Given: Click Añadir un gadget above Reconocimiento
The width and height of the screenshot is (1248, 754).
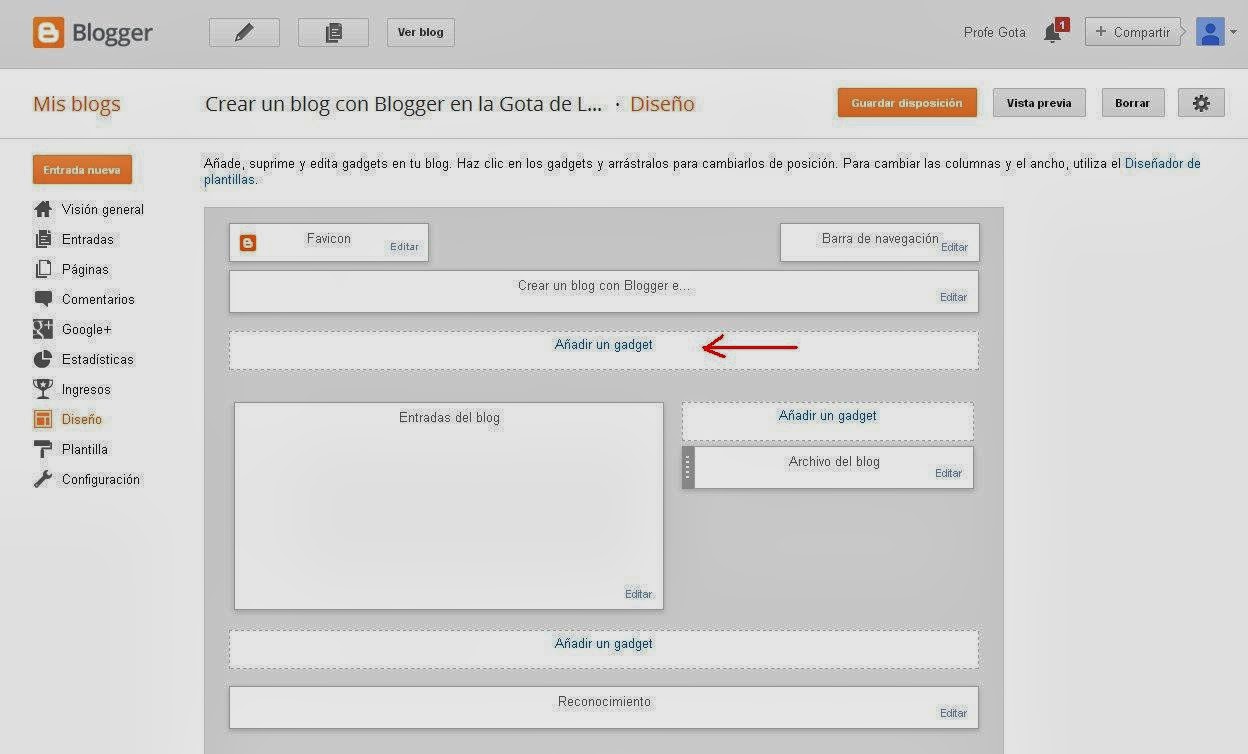Looking at the screenshot, I should [604, 643].
